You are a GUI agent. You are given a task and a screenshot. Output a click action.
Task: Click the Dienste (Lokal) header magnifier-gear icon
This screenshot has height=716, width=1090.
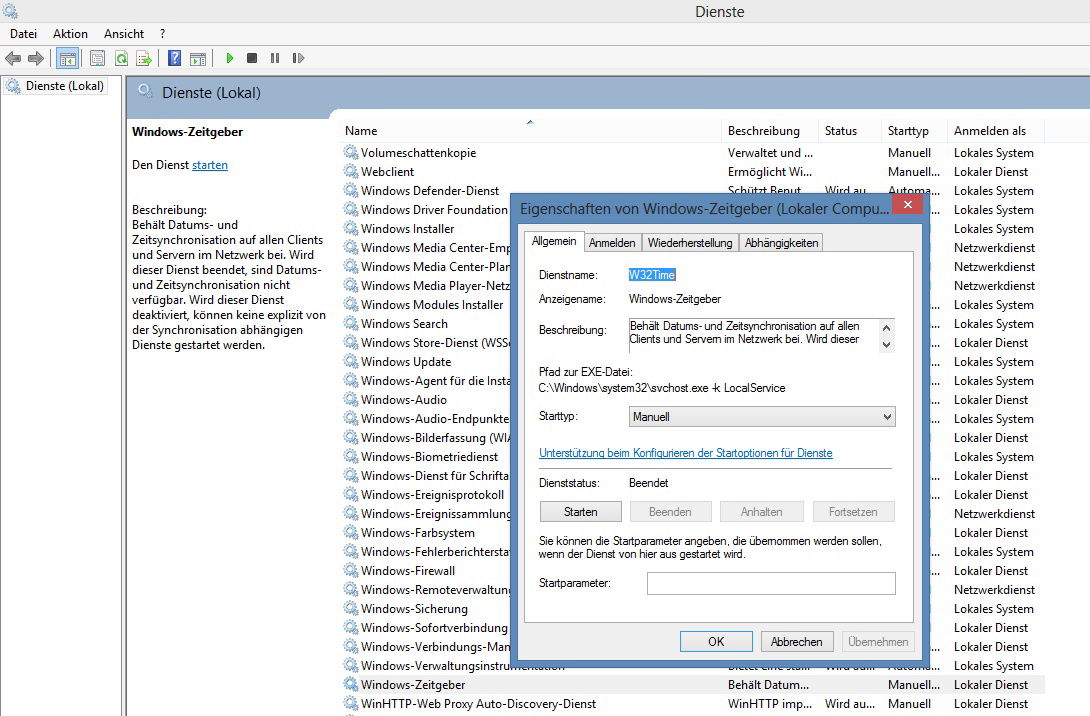(x=145, y=91)
